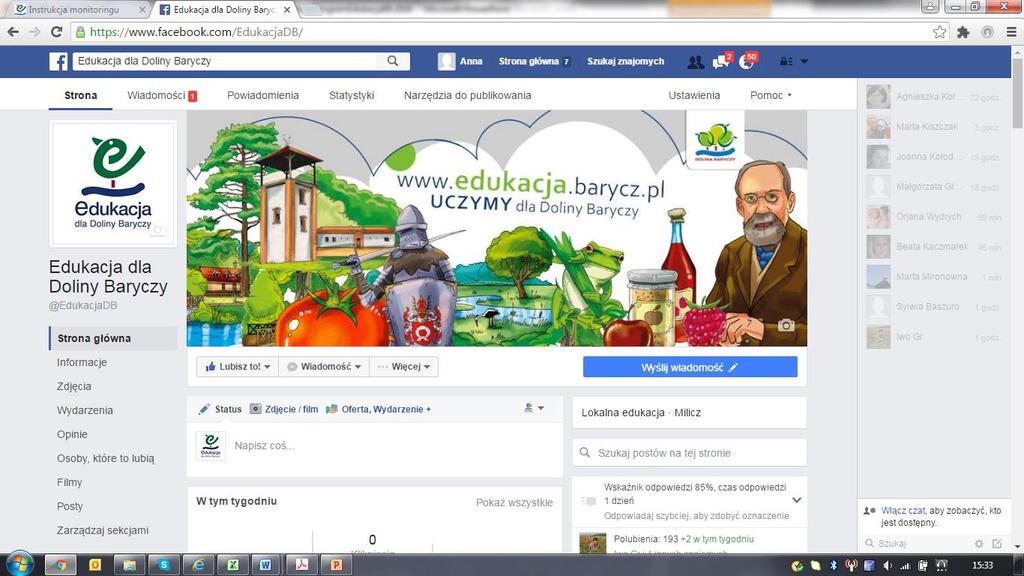Screen dimensions: 1024x576
Task: Click the Wyślij wiadomość button
Action: coord(690,367)
